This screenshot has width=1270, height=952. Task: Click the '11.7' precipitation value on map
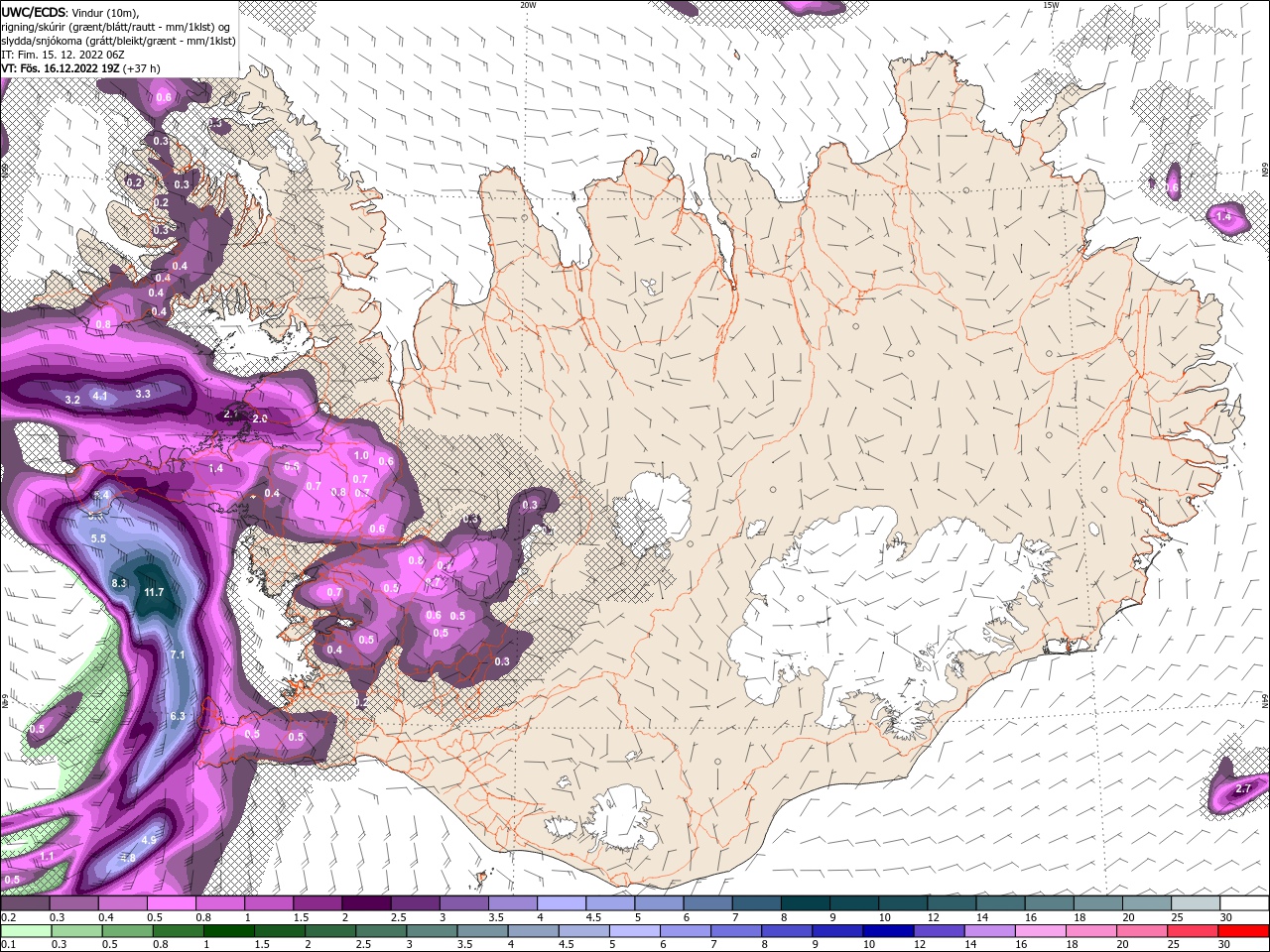click(x=154, y=592)
